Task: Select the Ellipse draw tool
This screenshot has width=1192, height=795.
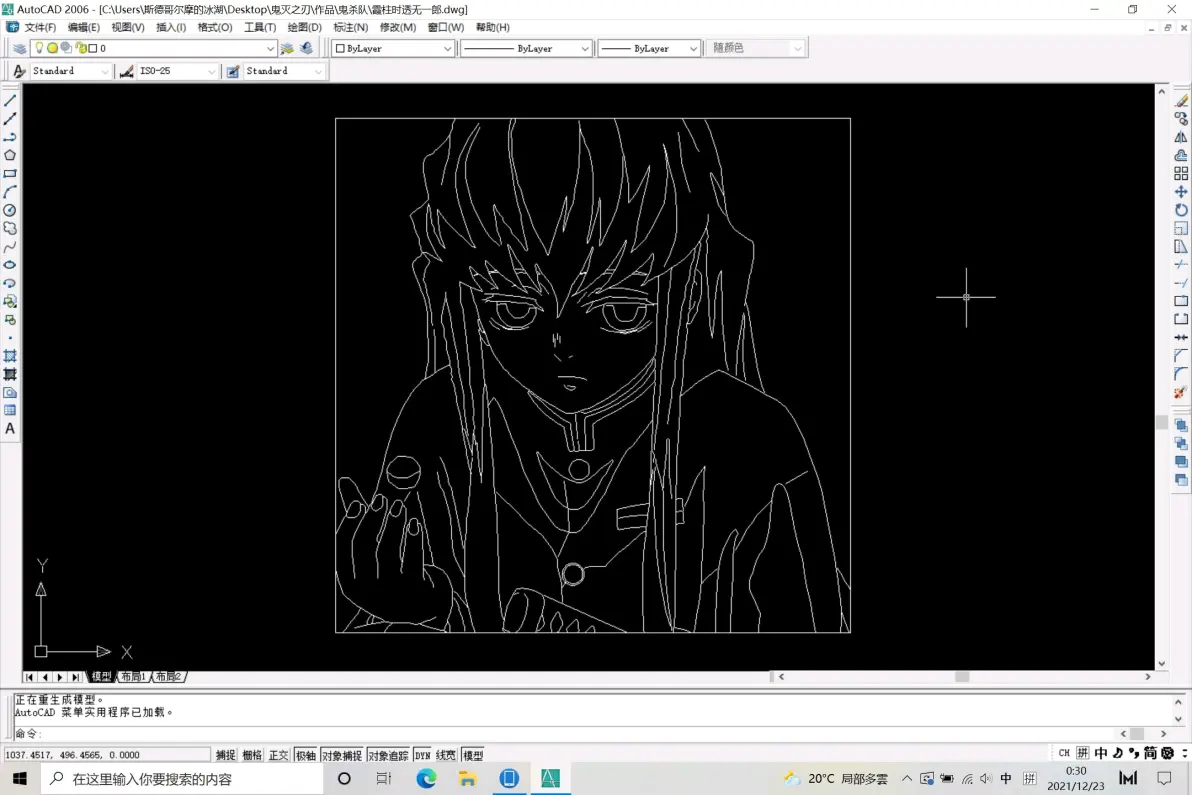Action: pos(10,264)
